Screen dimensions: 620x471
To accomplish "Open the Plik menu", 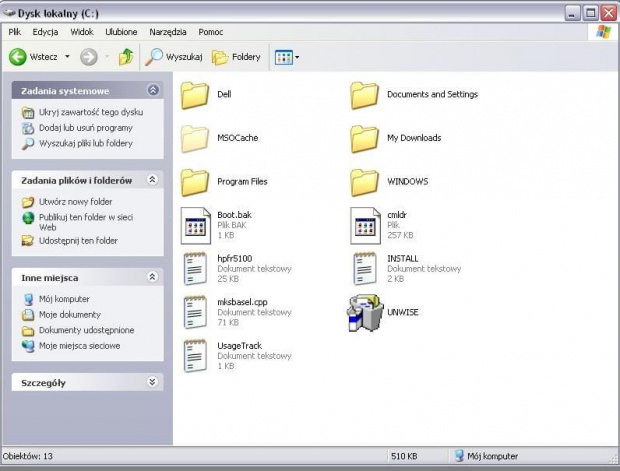I will click(x=15, y=32).
